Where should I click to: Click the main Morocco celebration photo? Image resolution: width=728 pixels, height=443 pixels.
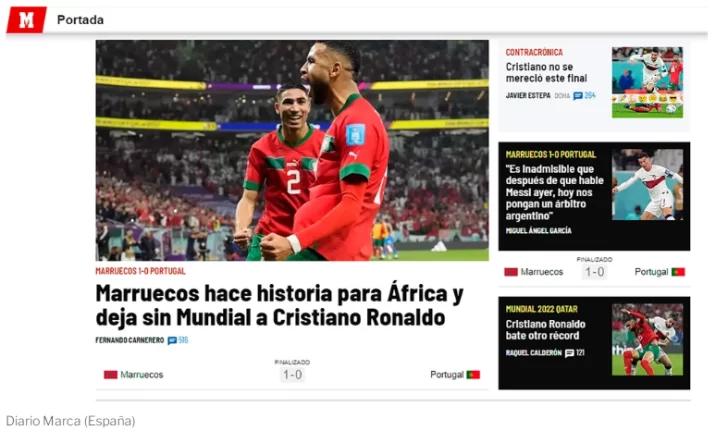tap(292, 150)
